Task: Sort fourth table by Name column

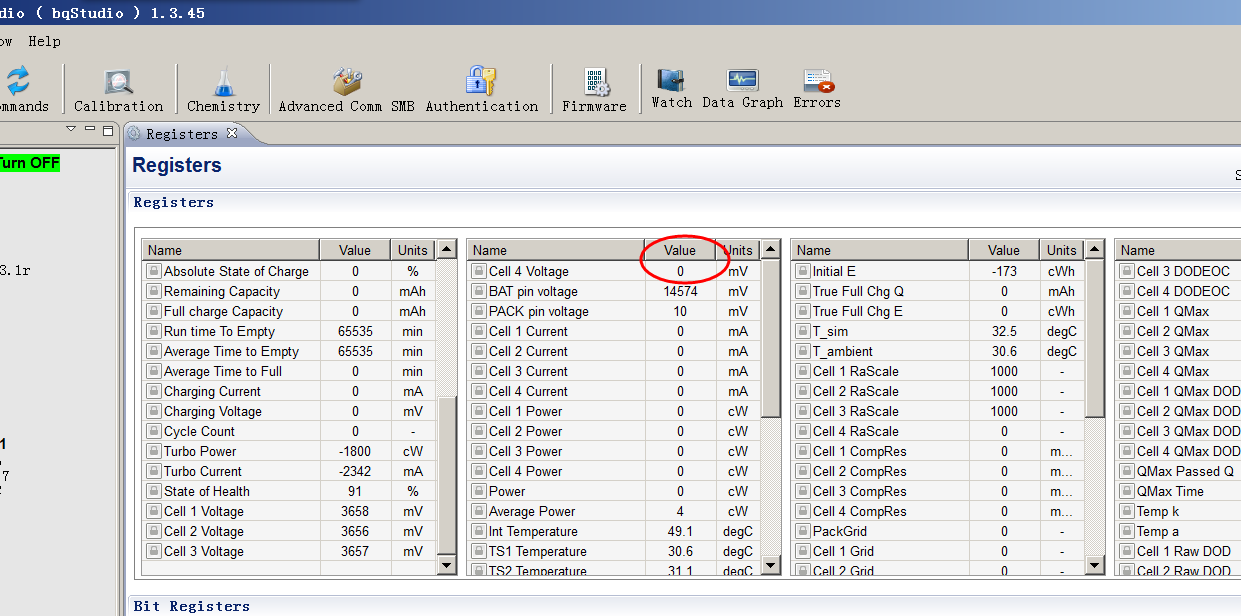Action: click(1178, 250)
